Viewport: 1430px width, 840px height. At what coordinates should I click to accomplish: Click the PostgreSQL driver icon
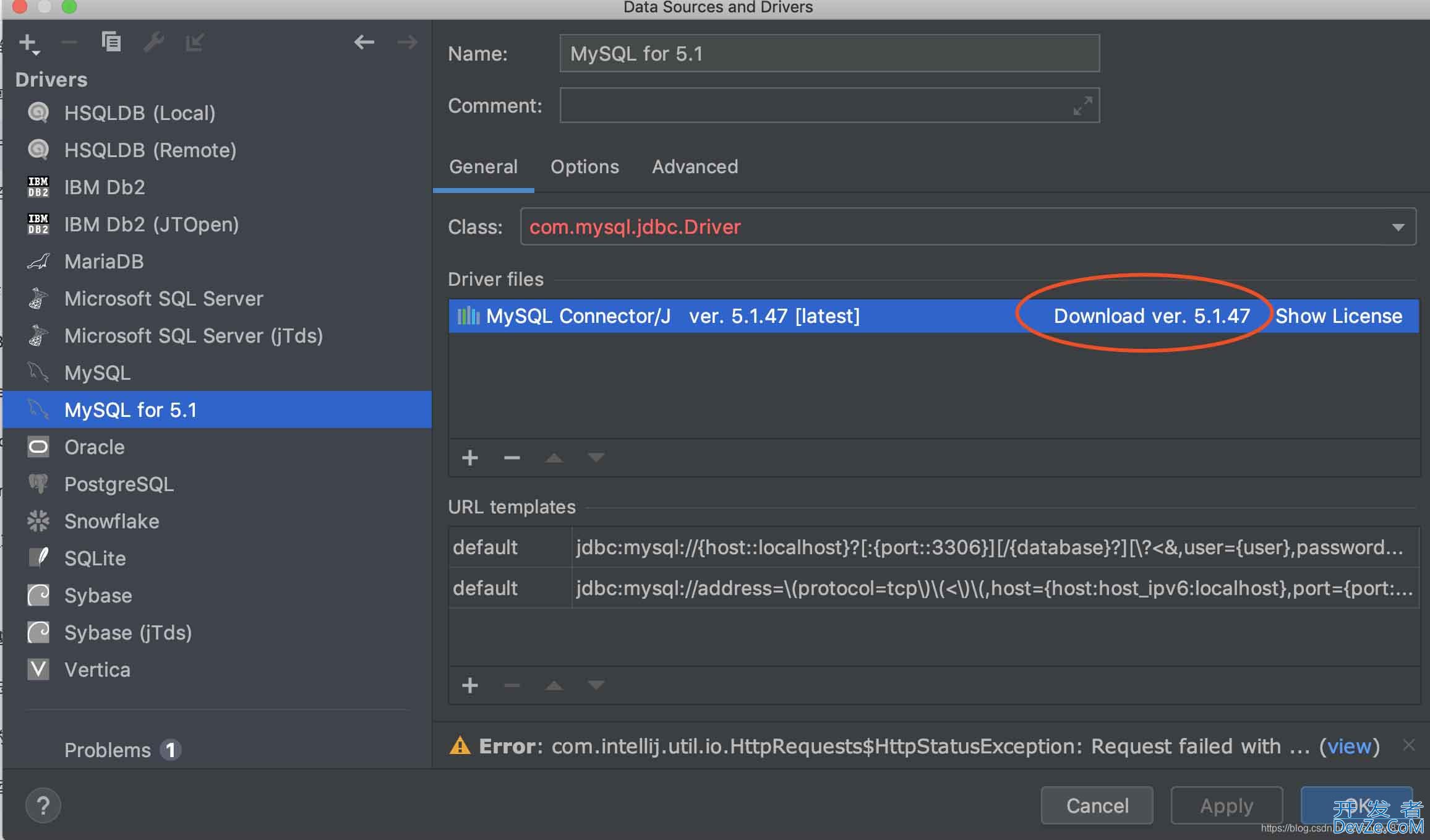39,484
